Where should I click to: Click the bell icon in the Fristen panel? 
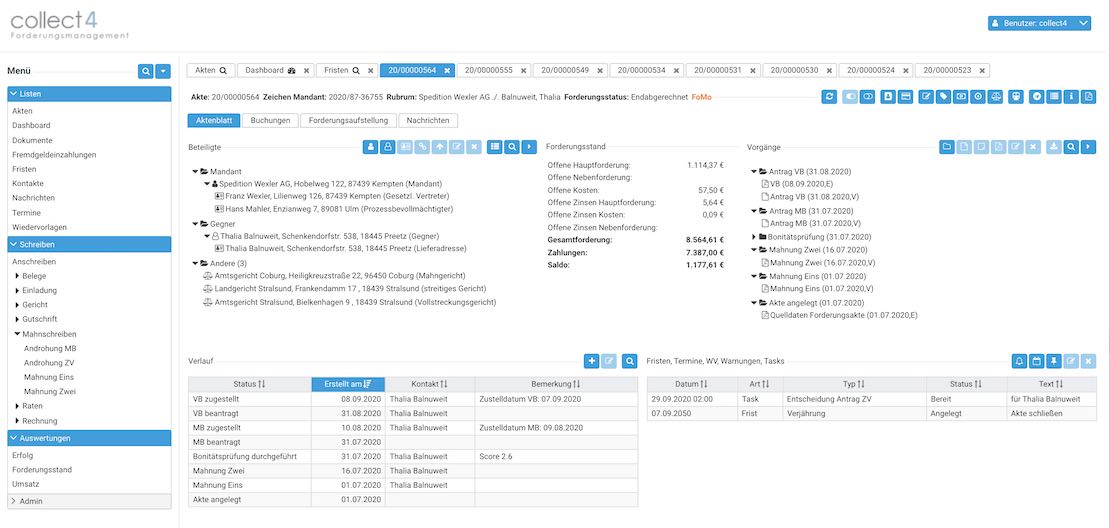coord(1019,360)
